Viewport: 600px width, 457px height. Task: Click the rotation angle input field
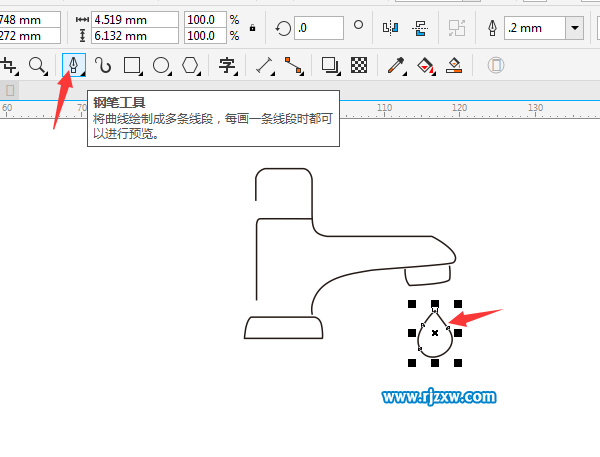click(319, 27)
